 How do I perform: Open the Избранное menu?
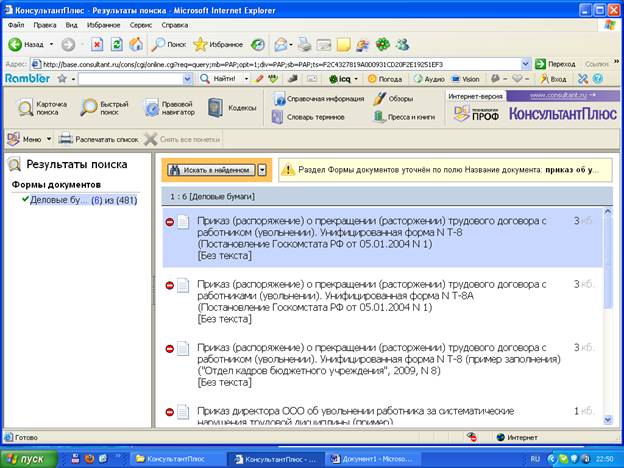click(104, 24)
